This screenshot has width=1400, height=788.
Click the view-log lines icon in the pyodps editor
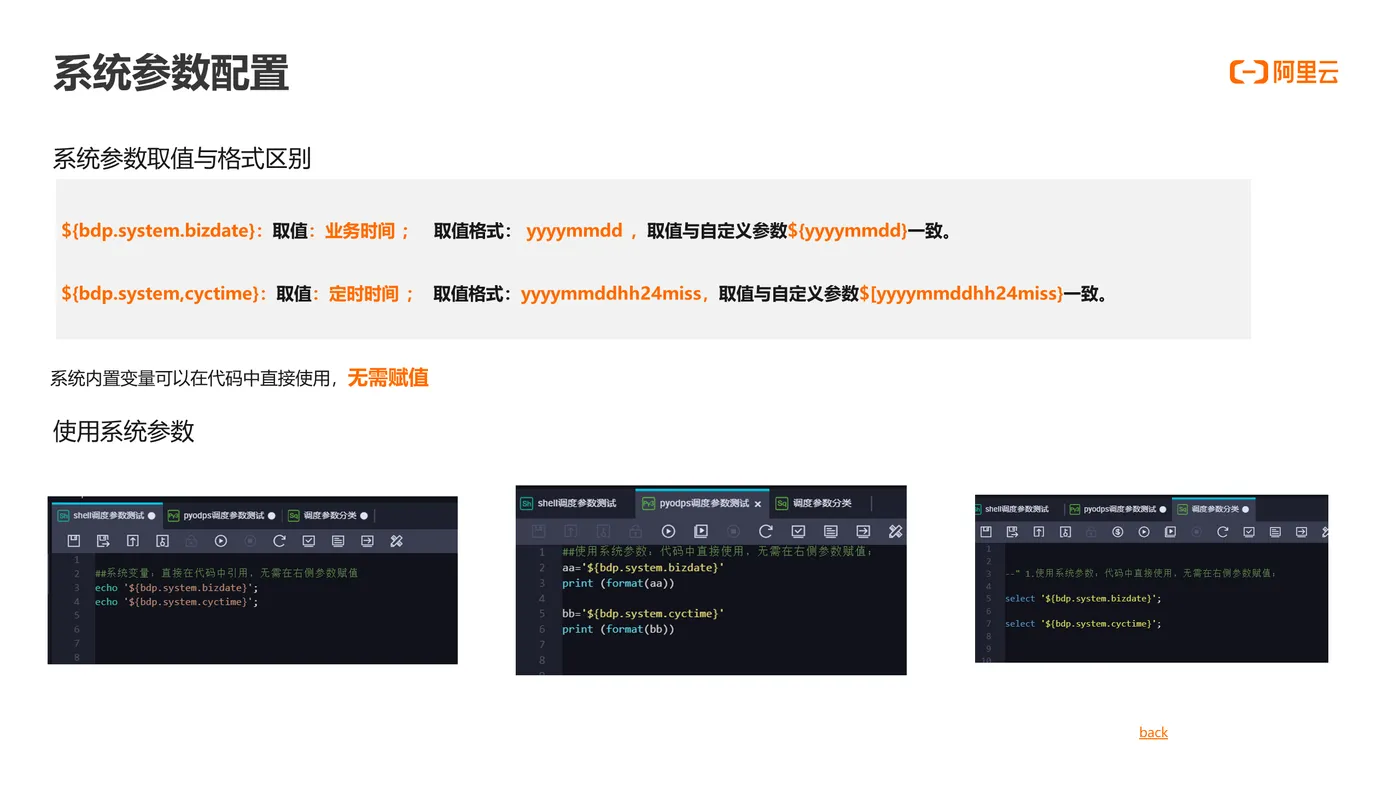831,531
